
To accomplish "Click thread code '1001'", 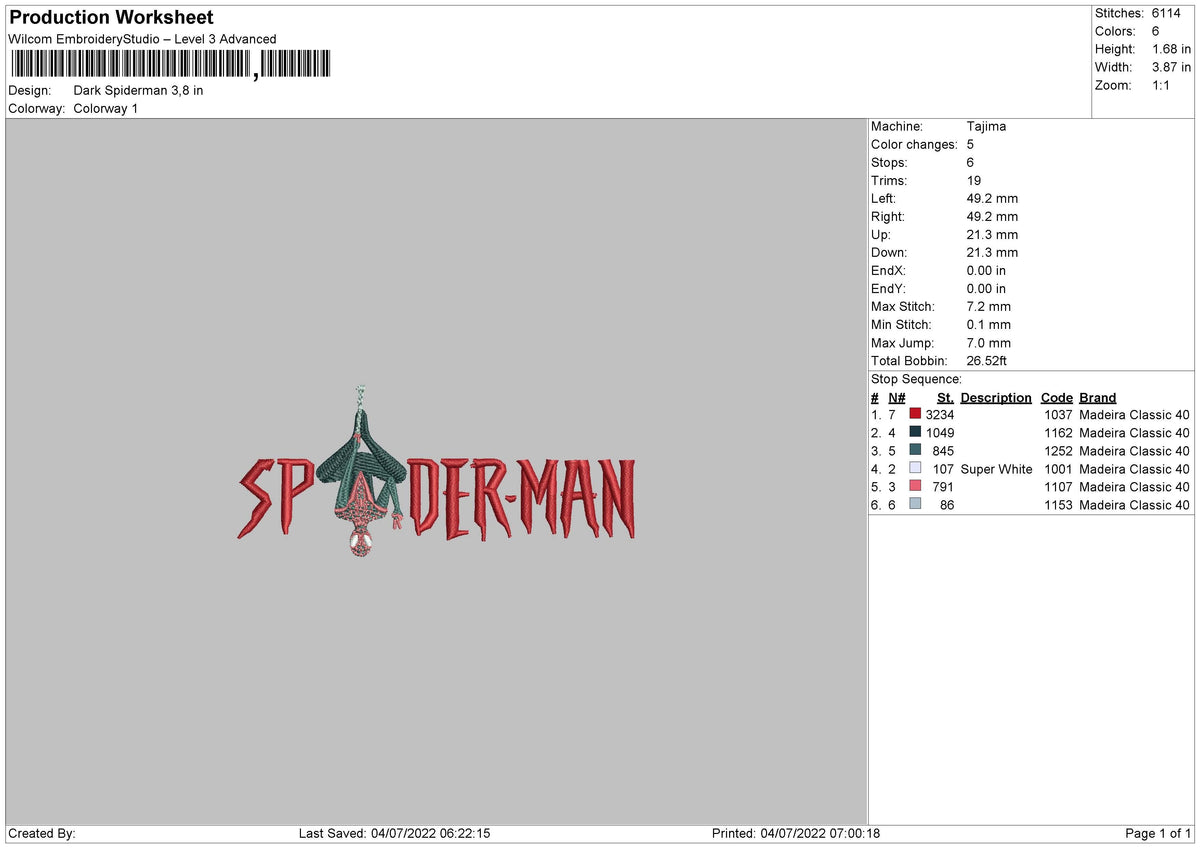I will pos(1057,468).
